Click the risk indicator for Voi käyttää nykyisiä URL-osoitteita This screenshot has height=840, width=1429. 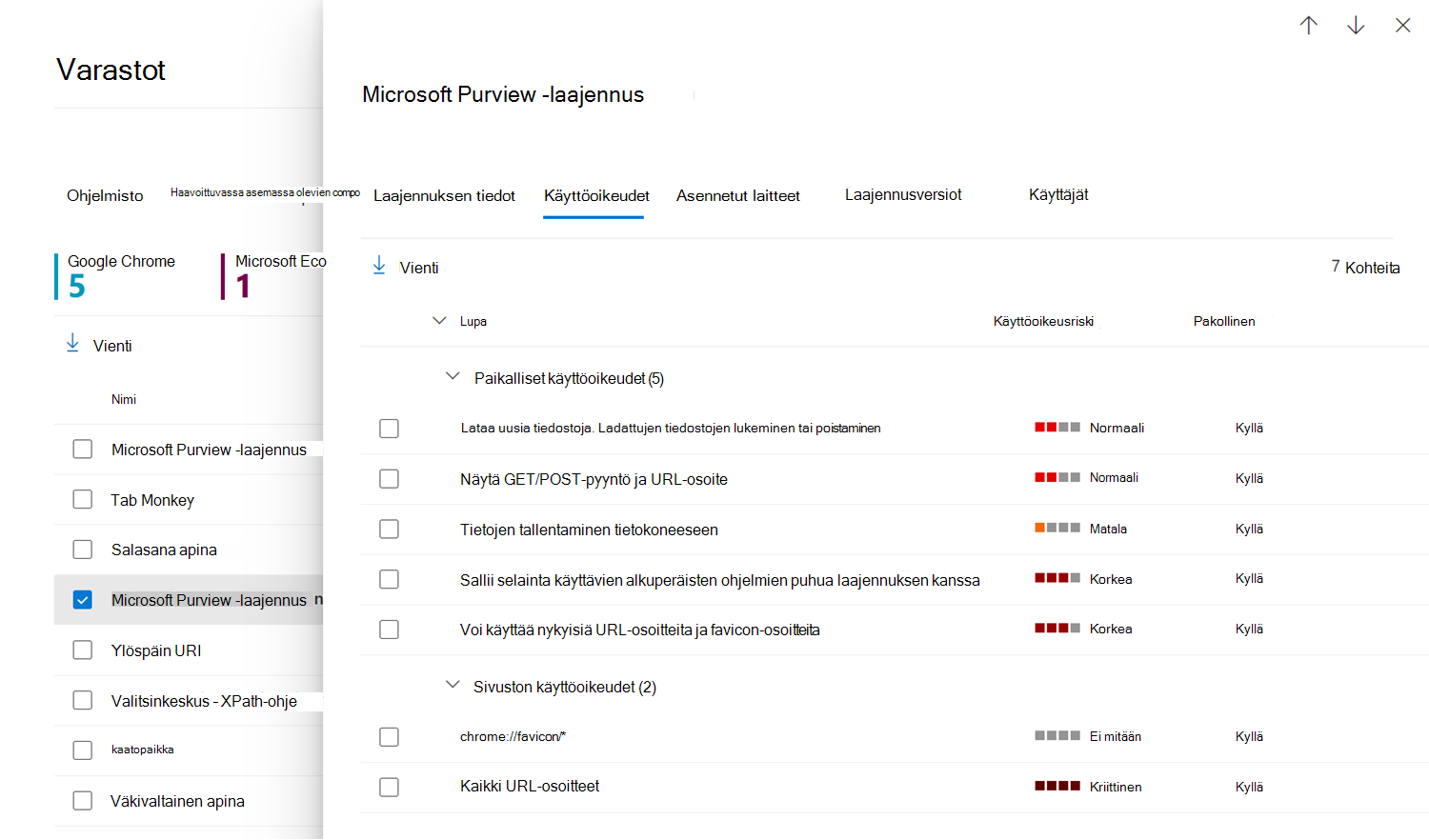(1057, 629)
